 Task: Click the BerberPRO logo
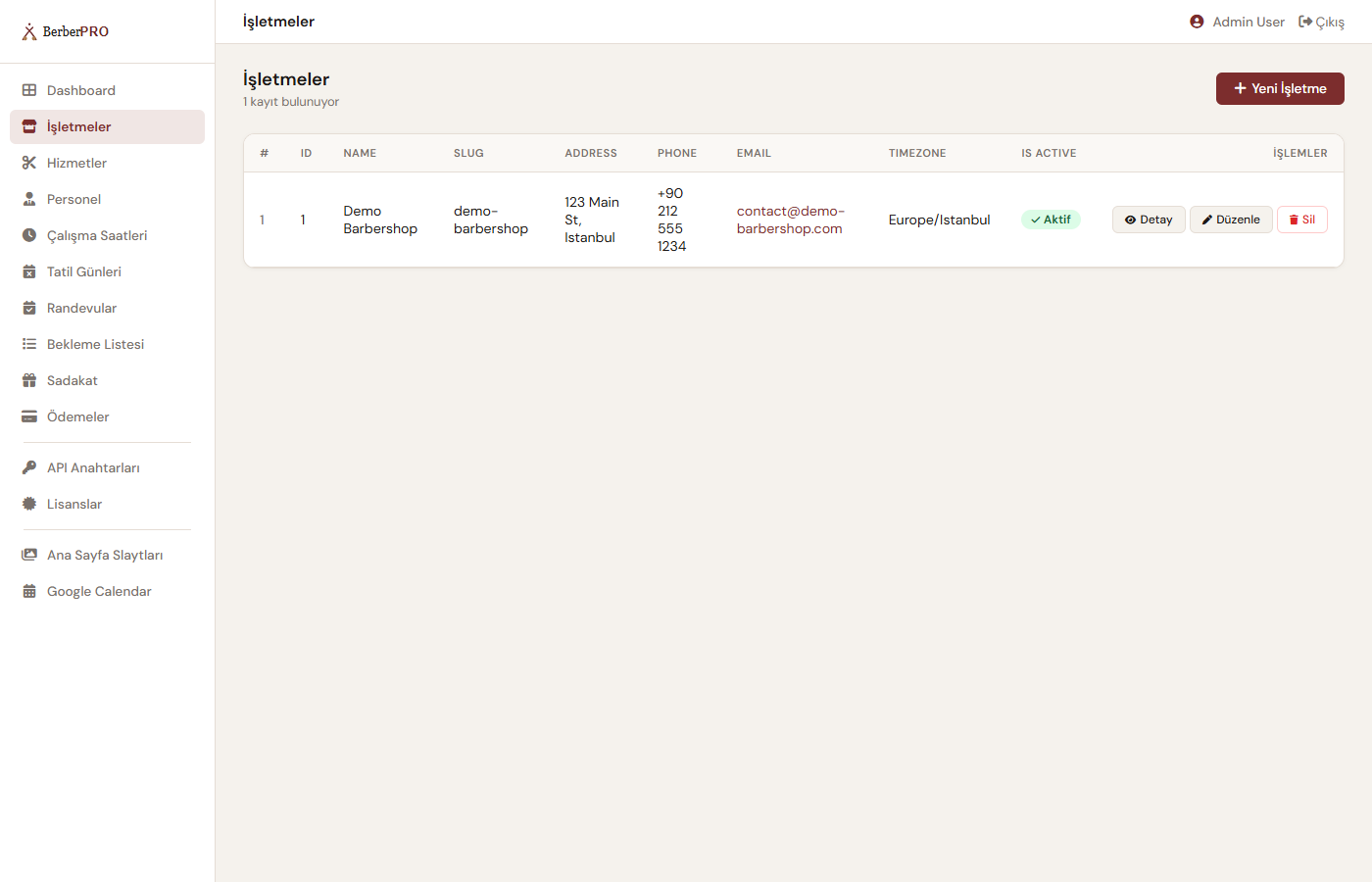(x=66, y=31)
